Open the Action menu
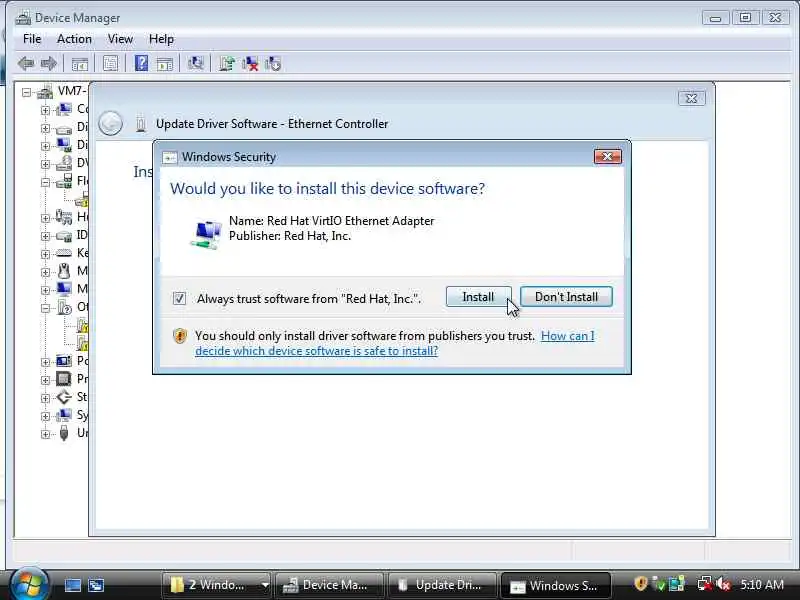This screenshot has width=800, height=600. point(74,39)
